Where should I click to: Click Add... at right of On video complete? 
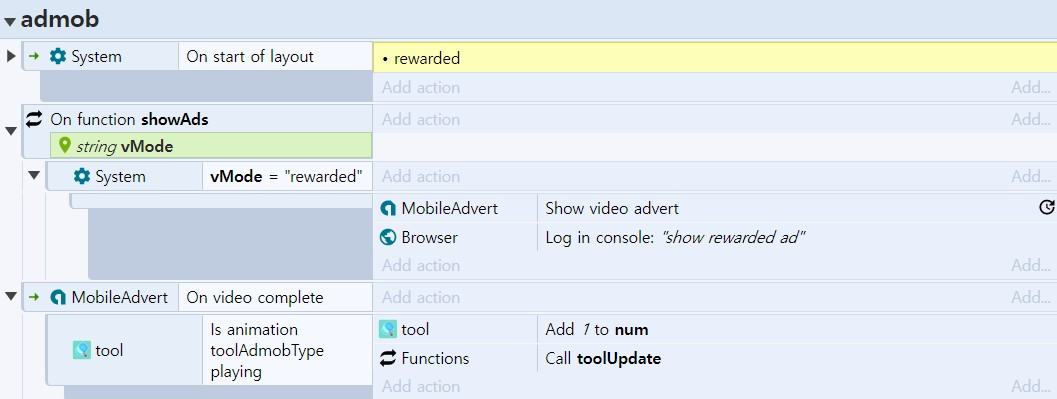[1031, 297]
